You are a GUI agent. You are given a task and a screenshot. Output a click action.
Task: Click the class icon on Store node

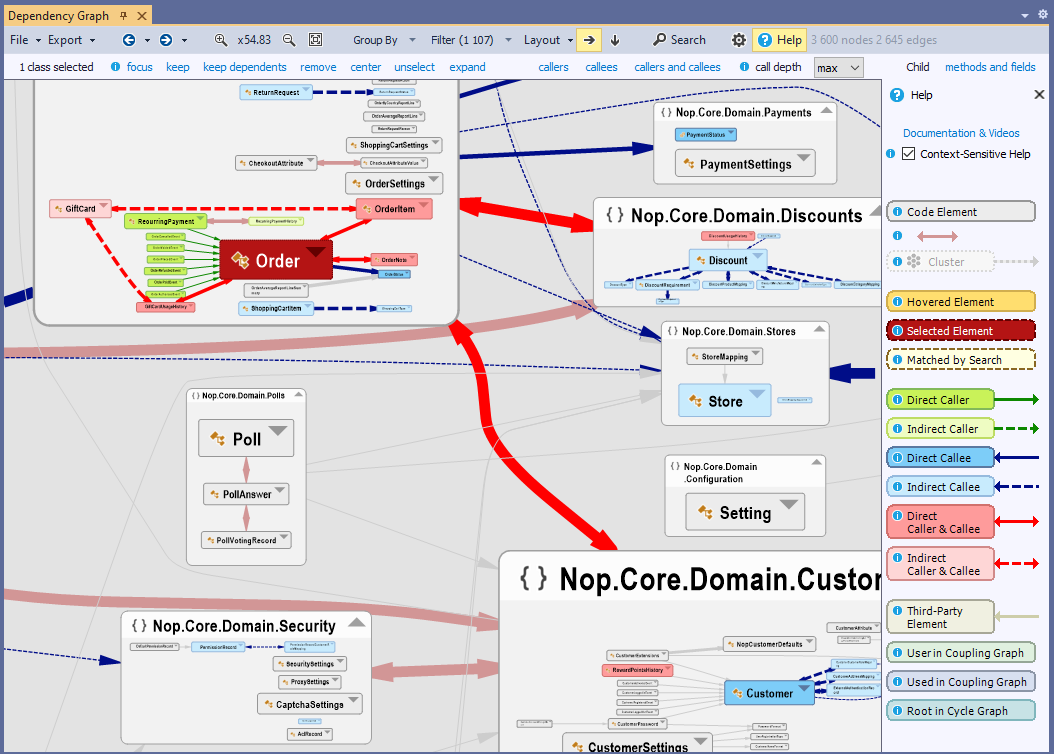[695, 401]
